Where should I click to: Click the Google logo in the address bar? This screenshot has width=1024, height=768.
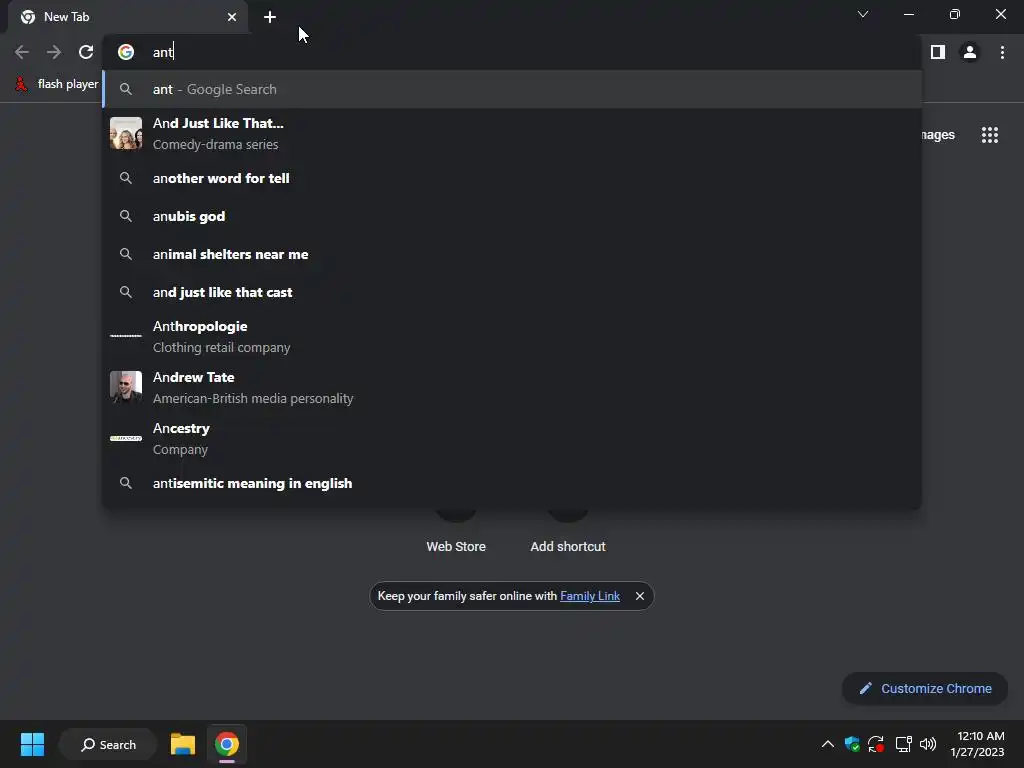(x=126, y=52)
